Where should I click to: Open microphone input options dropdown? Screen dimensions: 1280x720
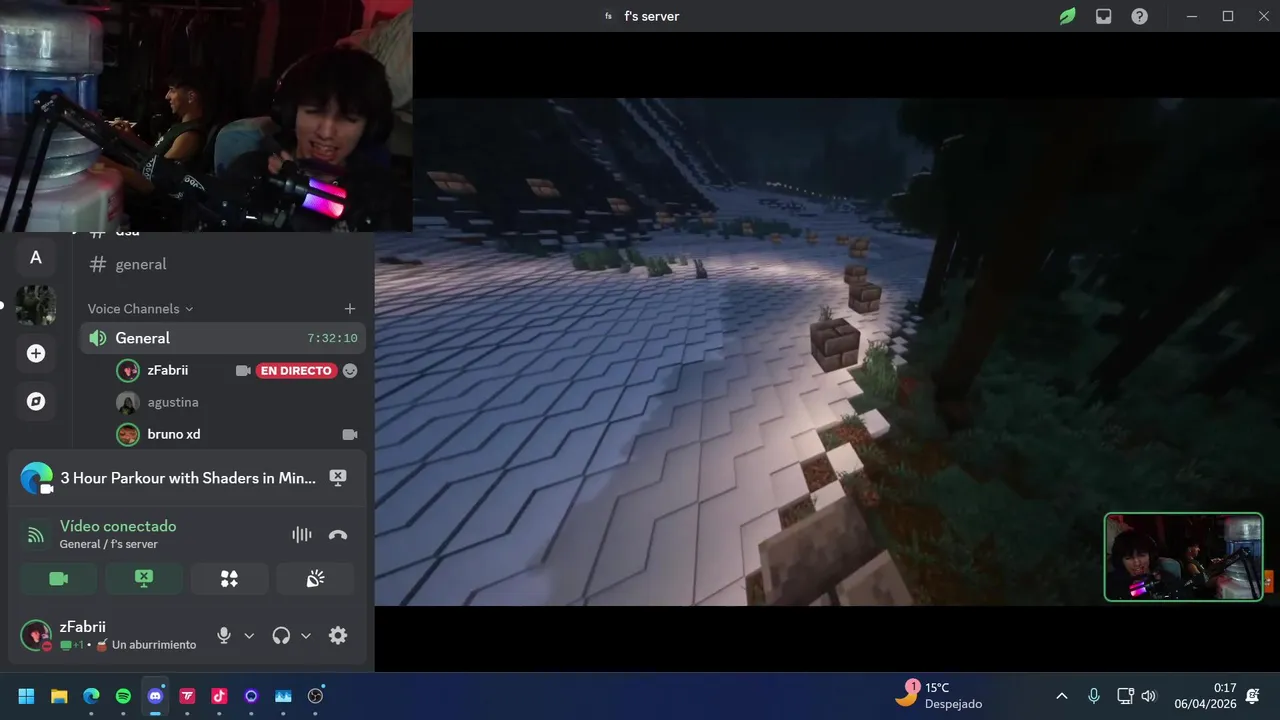pyautogui.click(x=249, y=635)
